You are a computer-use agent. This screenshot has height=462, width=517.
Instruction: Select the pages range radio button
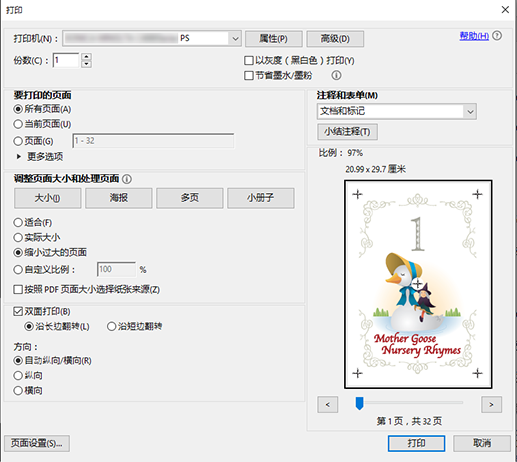click(x=18, y=141)
